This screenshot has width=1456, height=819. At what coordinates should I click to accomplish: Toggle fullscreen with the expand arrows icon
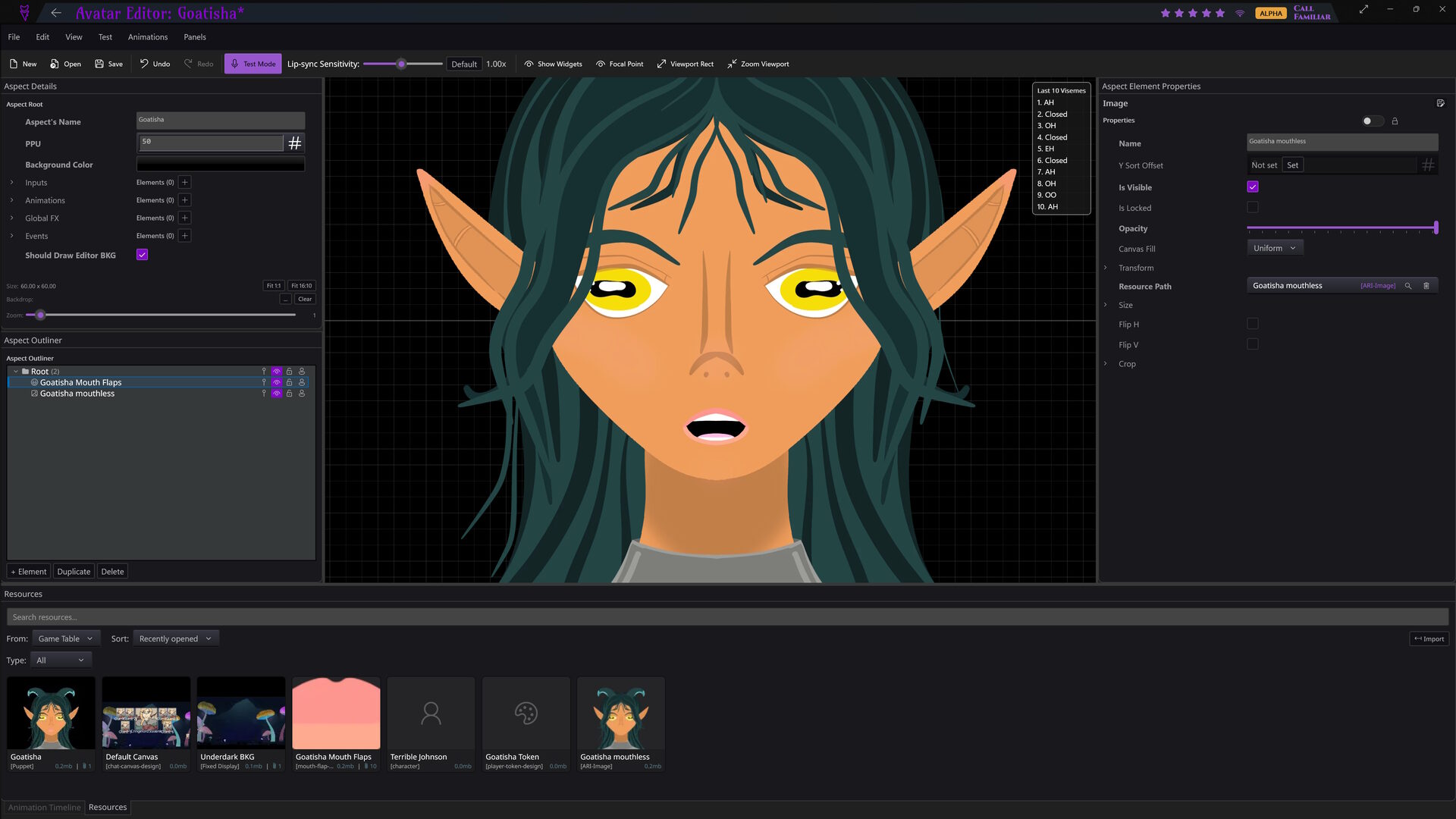tap(1363, 9)
